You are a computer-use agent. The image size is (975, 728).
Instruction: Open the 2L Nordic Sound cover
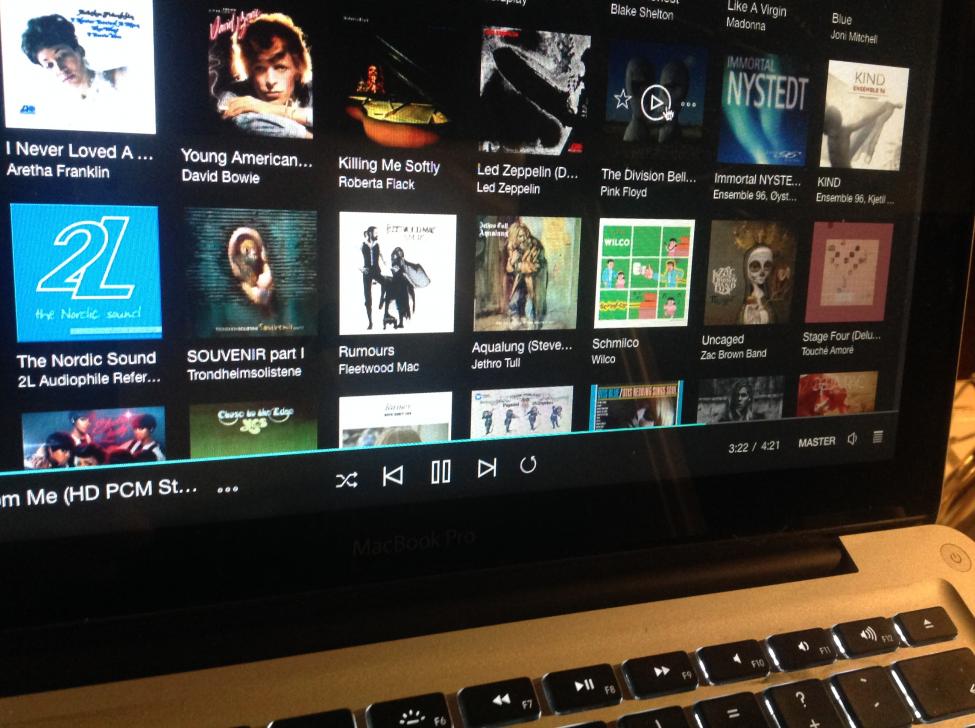86,272
